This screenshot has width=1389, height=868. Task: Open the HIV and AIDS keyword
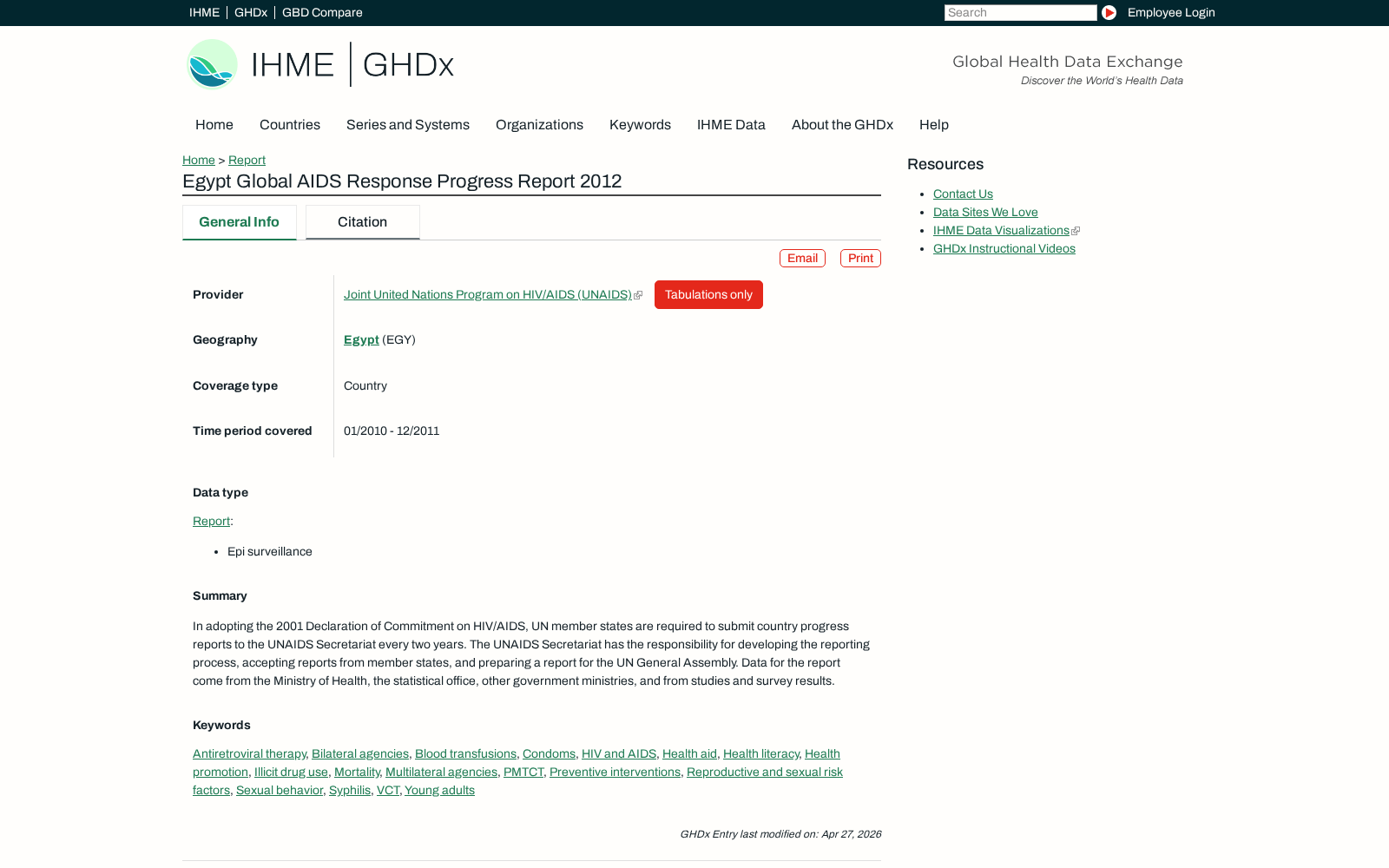coord(619,753)
